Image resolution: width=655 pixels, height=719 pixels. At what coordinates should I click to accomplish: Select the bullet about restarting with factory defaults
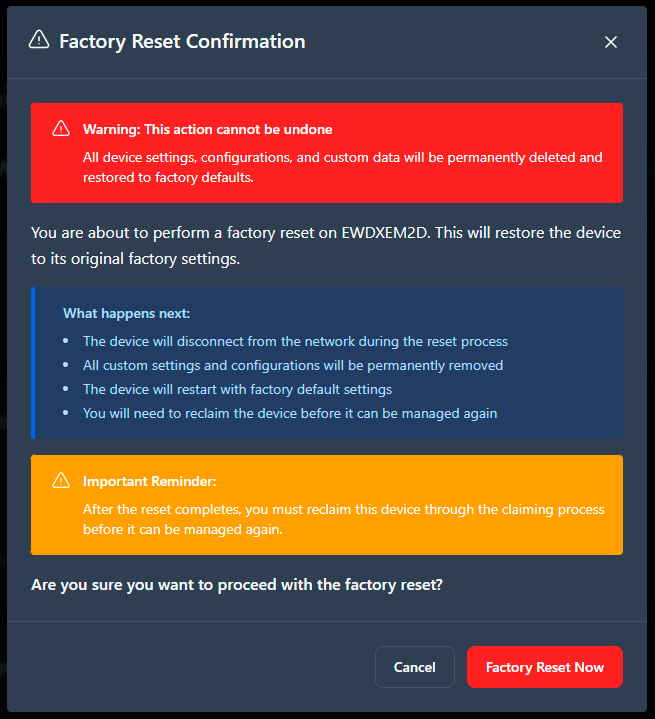pos(237,389)
